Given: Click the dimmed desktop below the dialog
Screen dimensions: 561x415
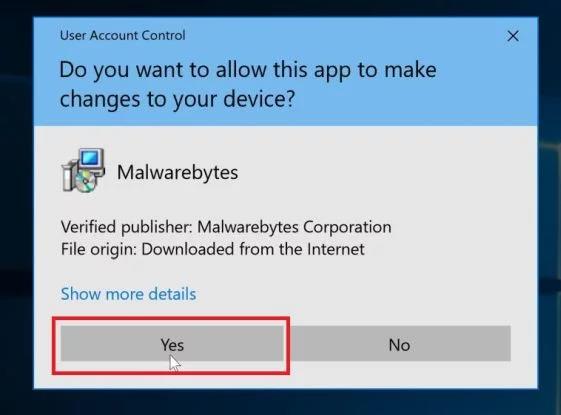Looking at the screenshot, I should 280,402.
